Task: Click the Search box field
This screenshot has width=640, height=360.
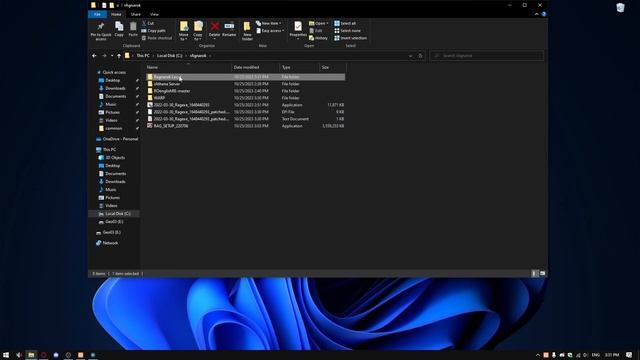Action: click(487, 56)
